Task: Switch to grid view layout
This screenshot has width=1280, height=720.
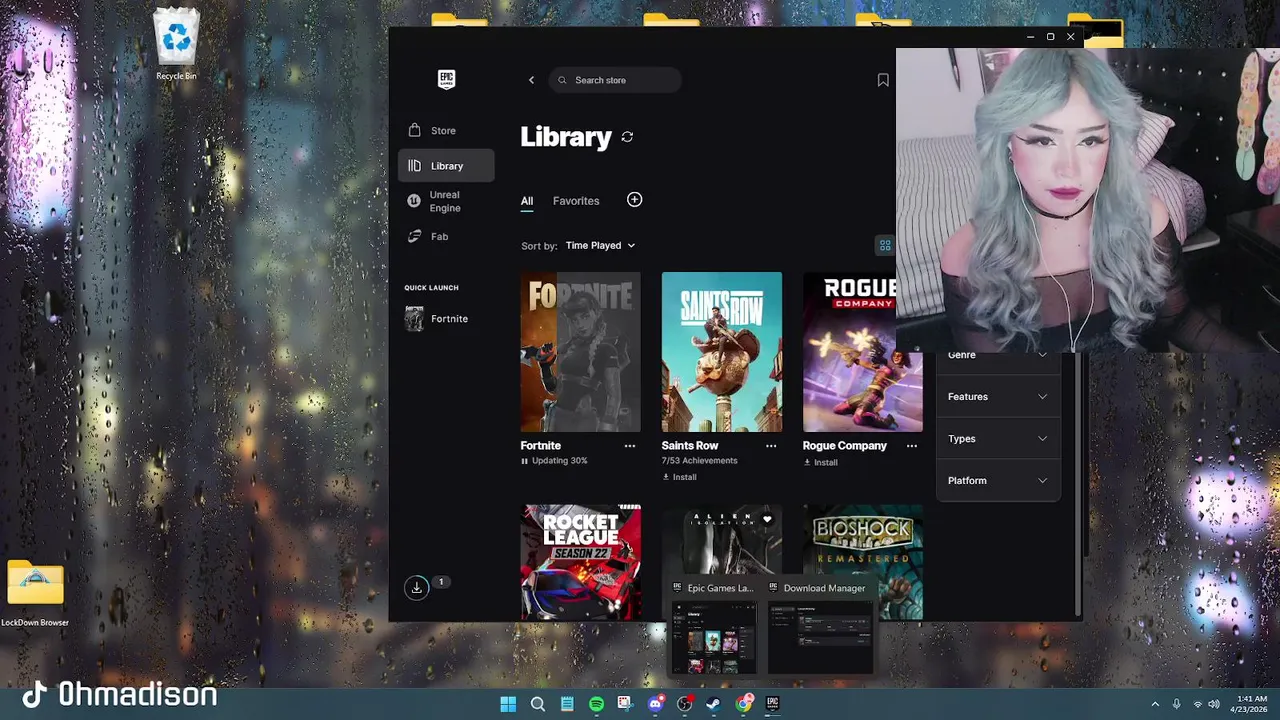Action: (x=885, y=245)
